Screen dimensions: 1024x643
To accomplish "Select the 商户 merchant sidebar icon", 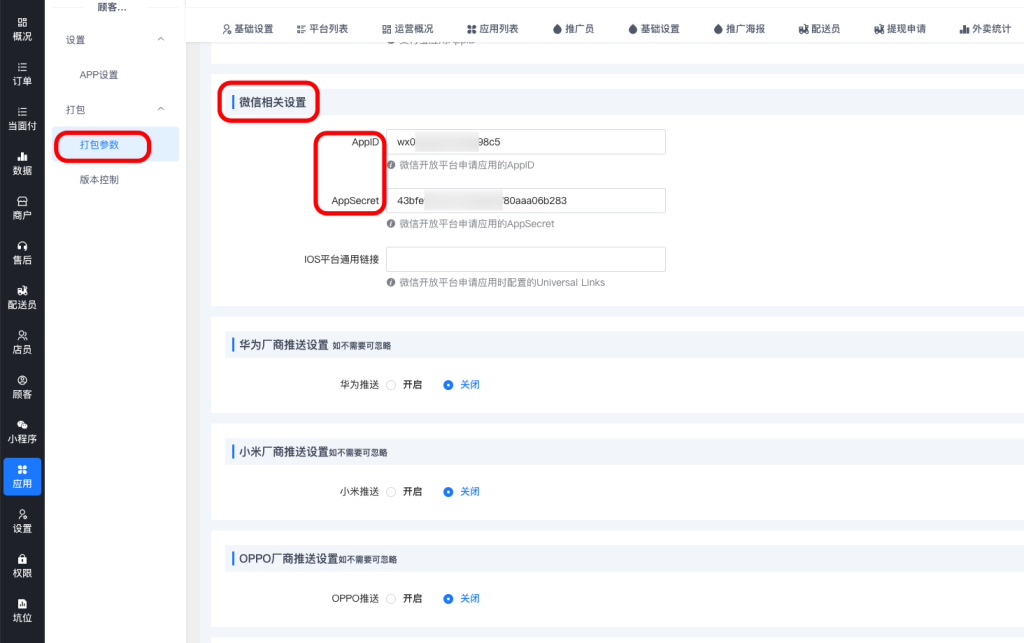I will point(22,208).
